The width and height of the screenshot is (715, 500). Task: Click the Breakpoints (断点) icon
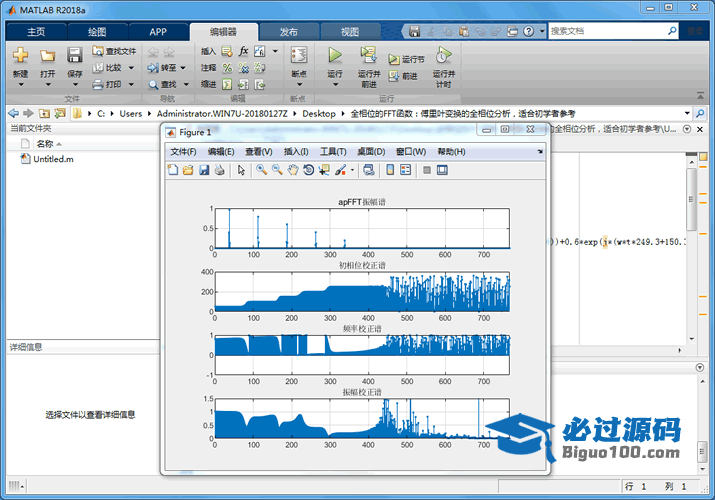(299, 55)
